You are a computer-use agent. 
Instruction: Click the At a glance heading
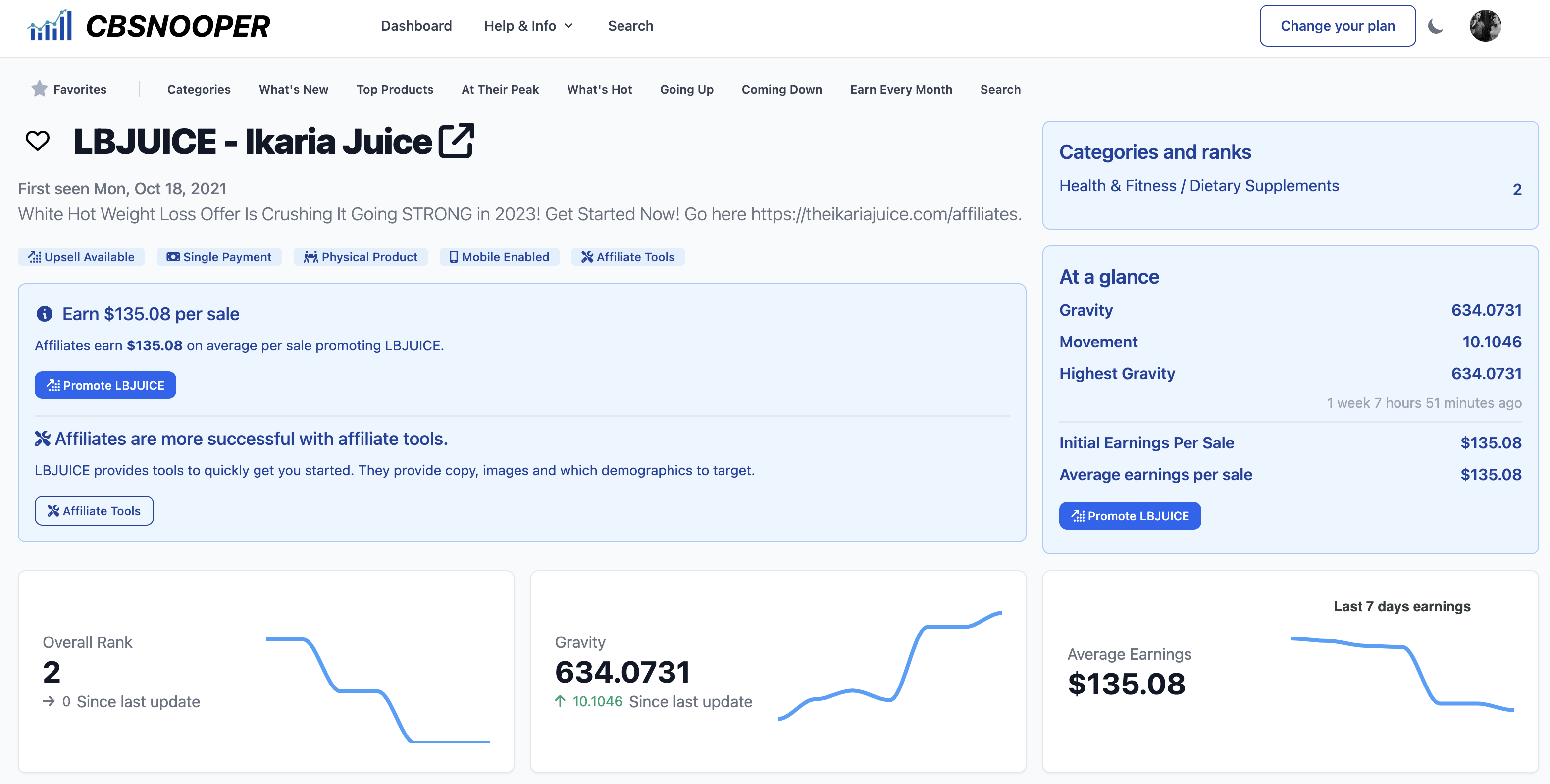coord(1109,277)
